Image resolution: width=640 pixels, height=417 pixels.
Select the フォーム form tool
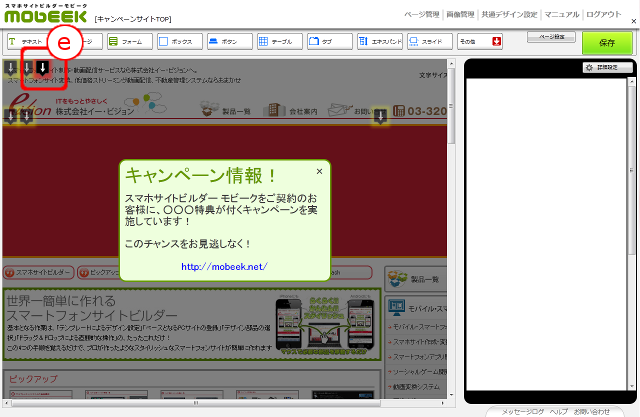(x=128, y=42)
